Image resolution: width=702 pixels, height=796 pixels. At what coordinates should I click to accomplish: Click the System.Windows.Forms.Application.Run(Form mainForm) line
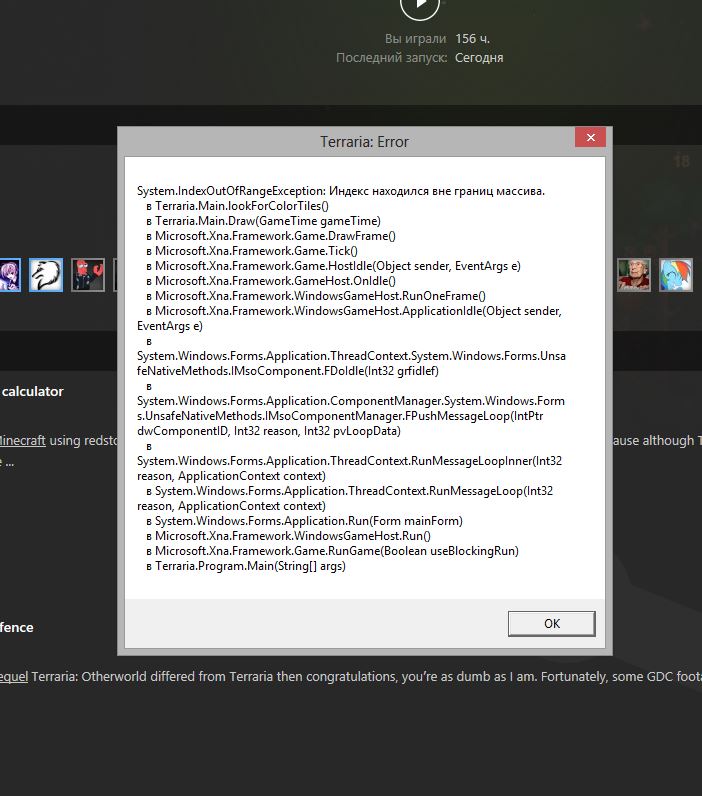pos(304,521)
